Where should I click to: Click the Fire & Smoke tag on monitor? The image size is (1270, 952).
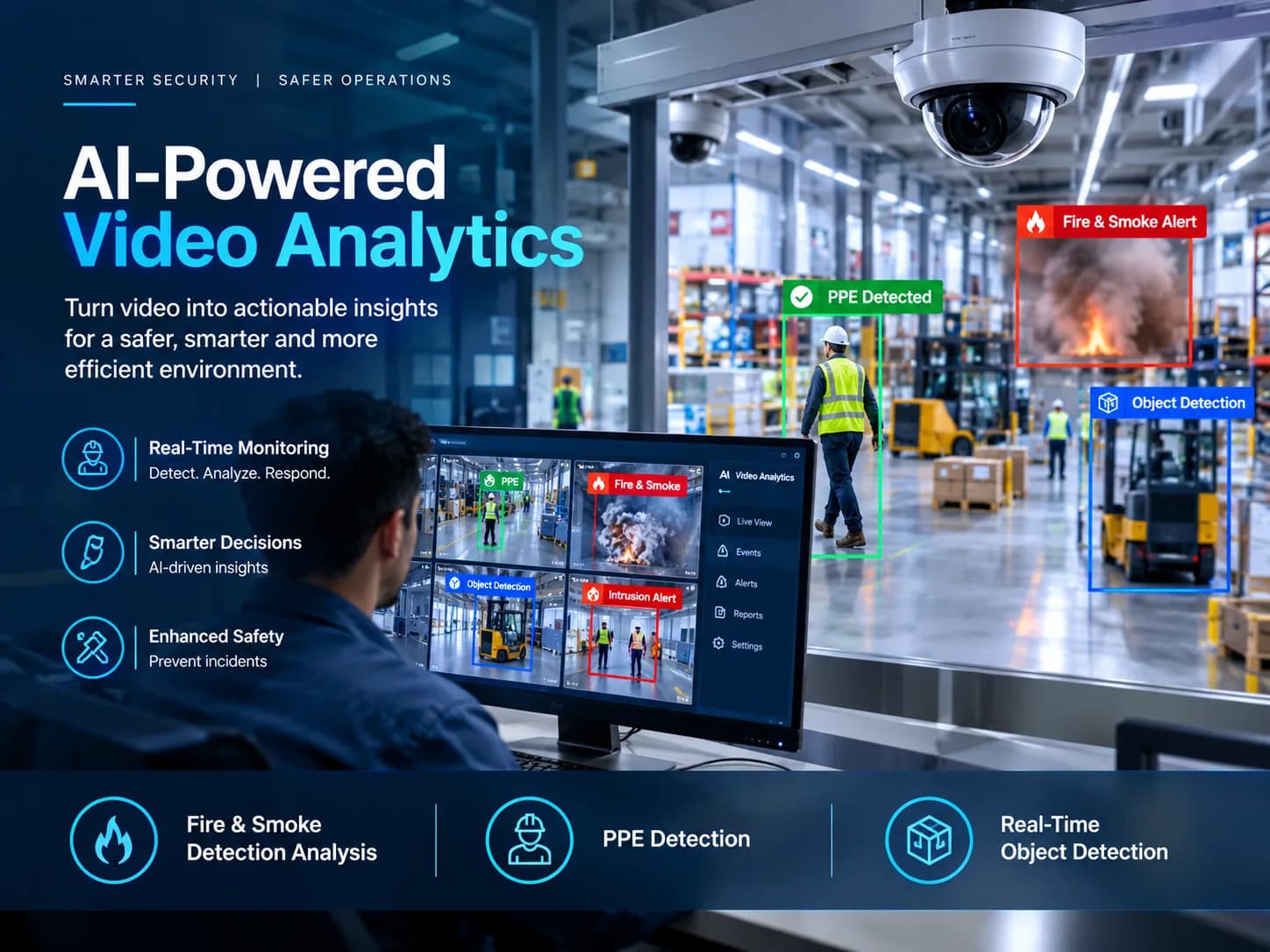638,484
